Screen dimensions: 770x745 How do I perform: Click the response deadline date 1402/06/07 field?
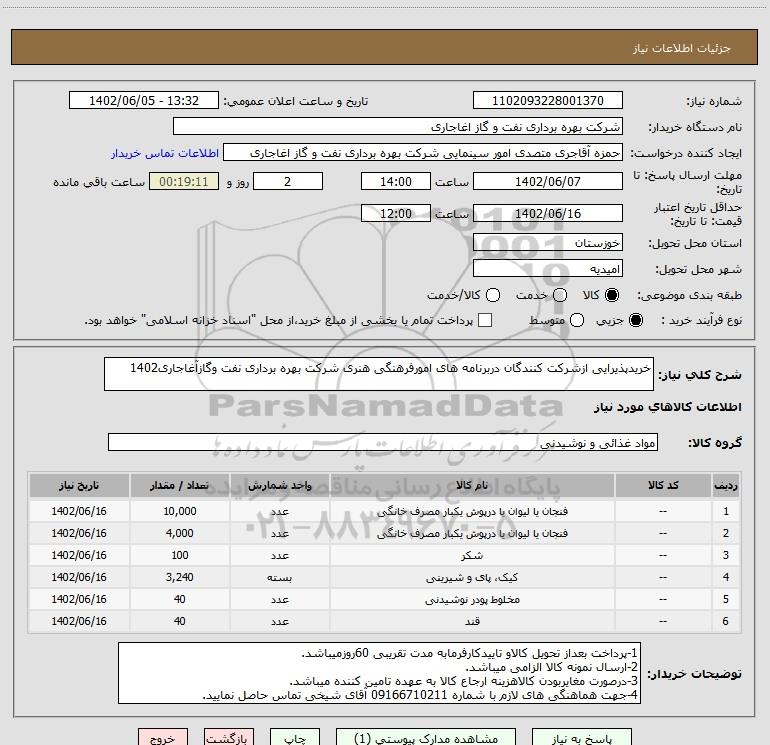[x=548, y=181]
